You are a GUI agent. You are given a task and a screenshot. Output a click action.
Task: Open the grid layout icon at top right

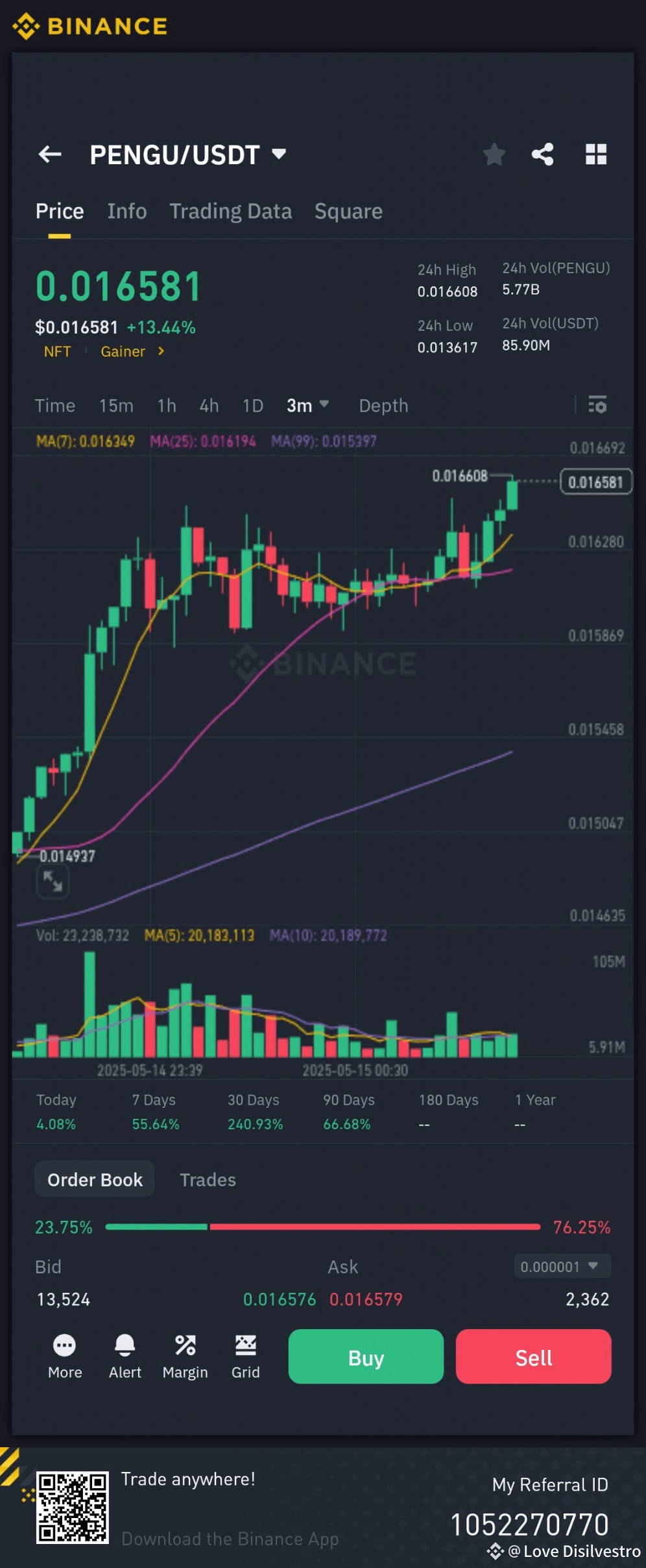pos(596,154)
